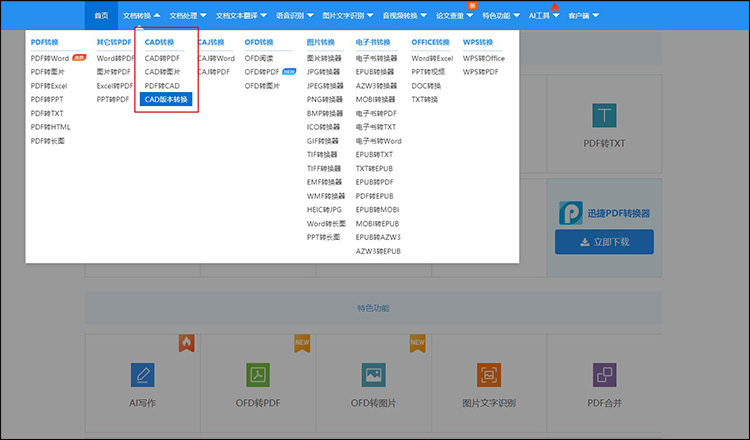Open the Word转Excel link
This screenshot has width=750, height=440.
[432, 58]
